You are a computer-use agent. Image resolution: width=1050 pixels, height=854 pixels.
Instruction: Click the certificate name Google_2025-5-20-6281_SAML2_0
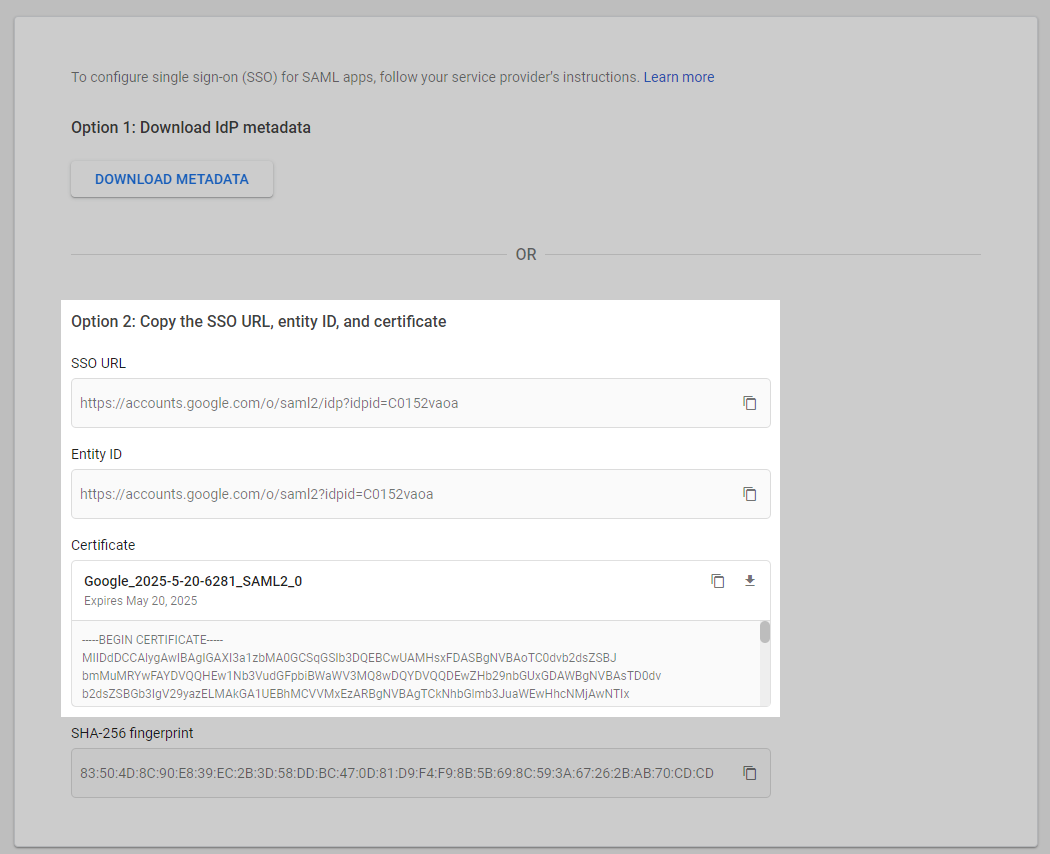click(193, 581)
